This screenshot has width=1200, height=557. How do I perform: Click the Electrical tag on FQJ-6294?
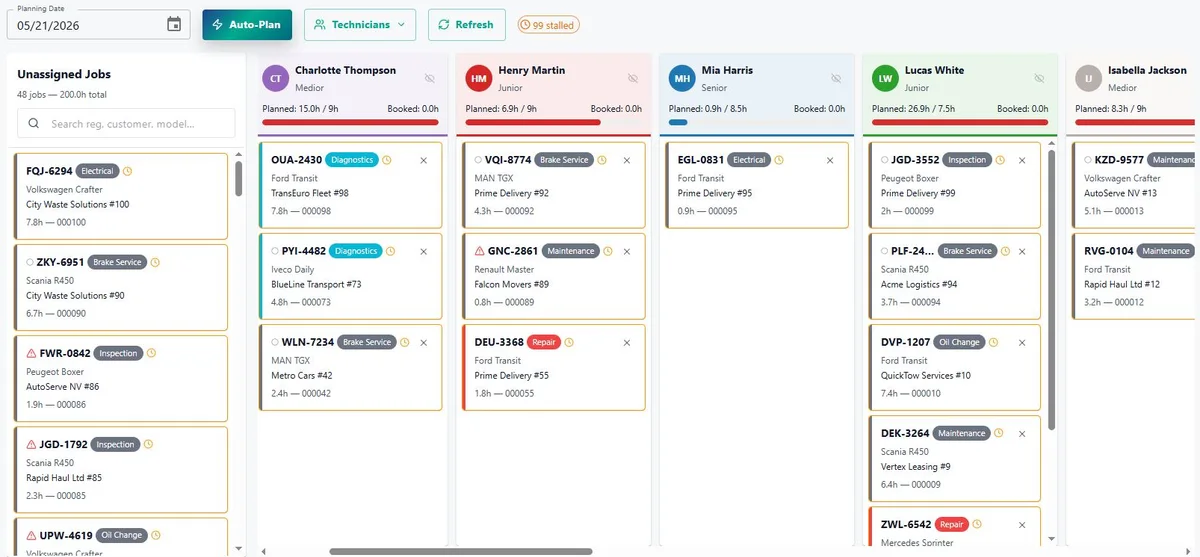(97, 171)
